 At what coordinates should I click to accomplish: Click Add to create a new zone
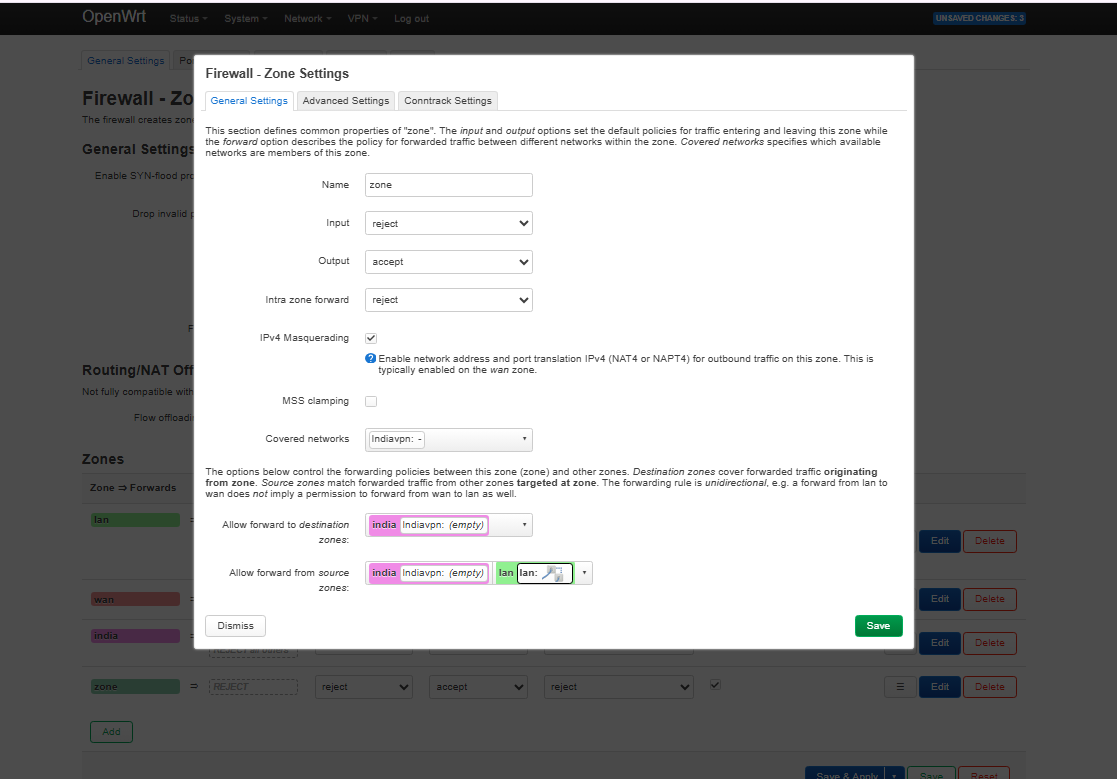(x=110, y=731)
